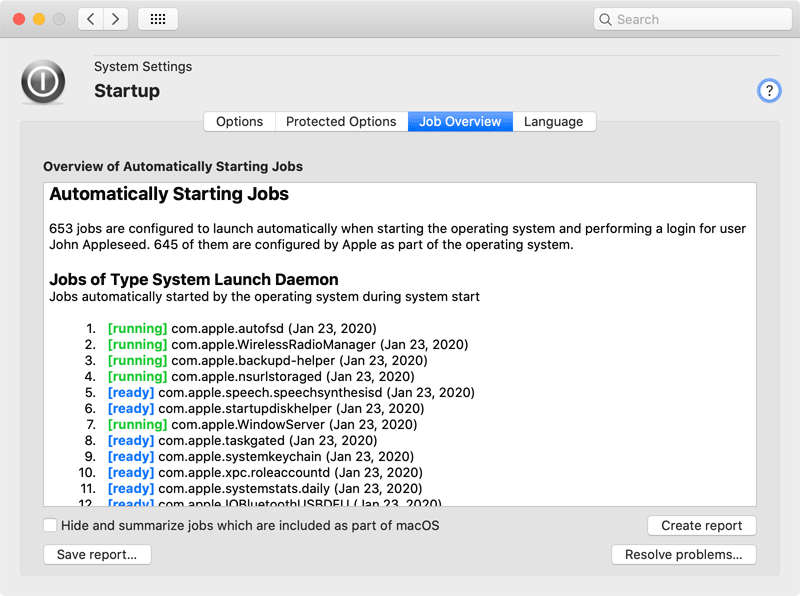The height and width of the screenshot is (596, 800).
Task: Click the magnifying glass in the search field
Action: click(x=605, y=19)
